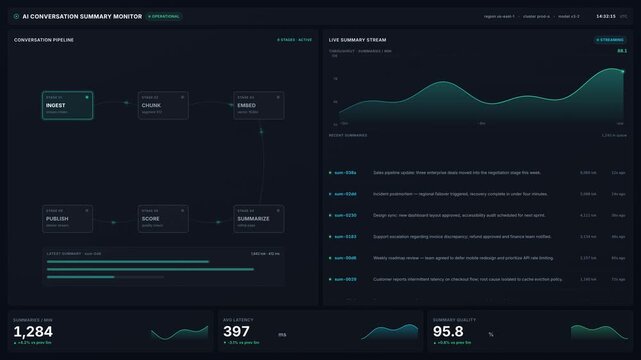Viewport: 641px width, 360px height.
Task: Click the status dot on the SUMMARIZE node
Action: [x=278, y=210]
